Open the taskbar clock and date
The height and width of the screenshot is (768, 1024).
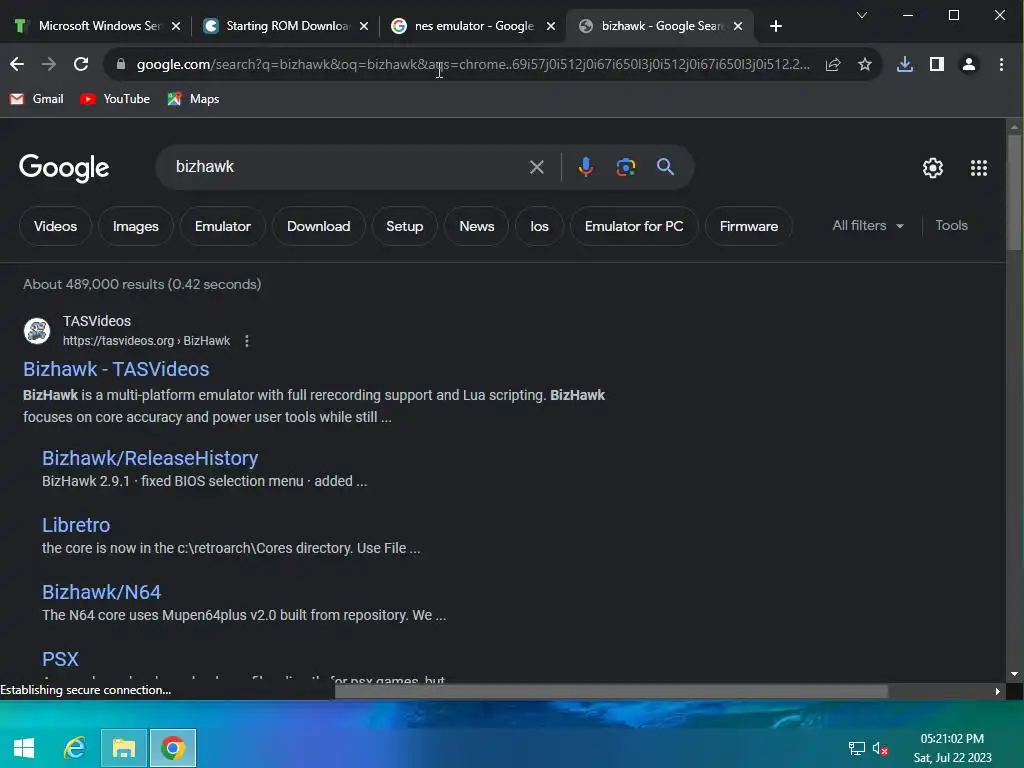pyautogui.click(x=952, y=748)
